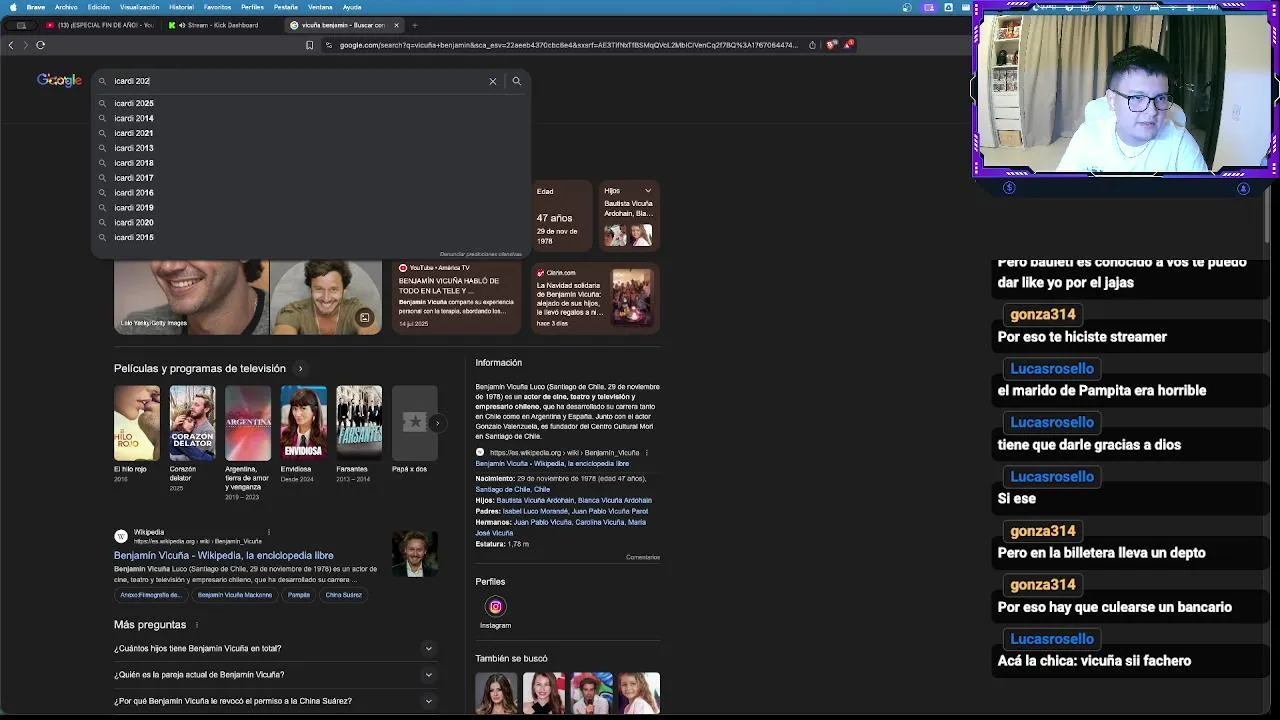The width and height of the screenshot is (1280, 720).
Task: Switch to ESPECIAL FIN DE AÑO YouTube tab
Action: pyautogui.click(x=100, y=25)
